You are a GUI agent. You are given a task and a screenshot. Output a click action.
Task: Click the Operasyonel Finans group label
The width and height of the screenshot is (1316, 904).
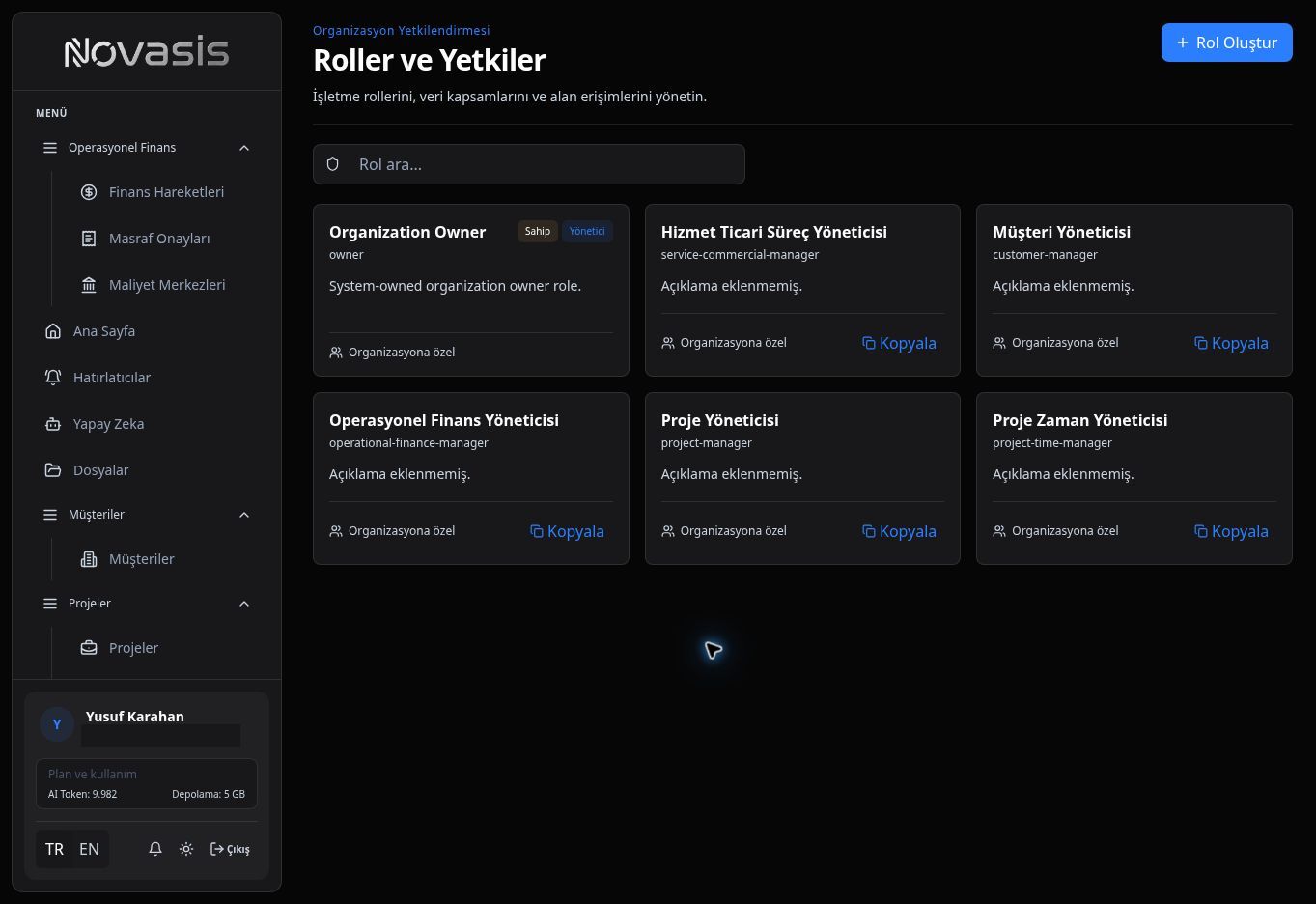click(x=122, y=148)
